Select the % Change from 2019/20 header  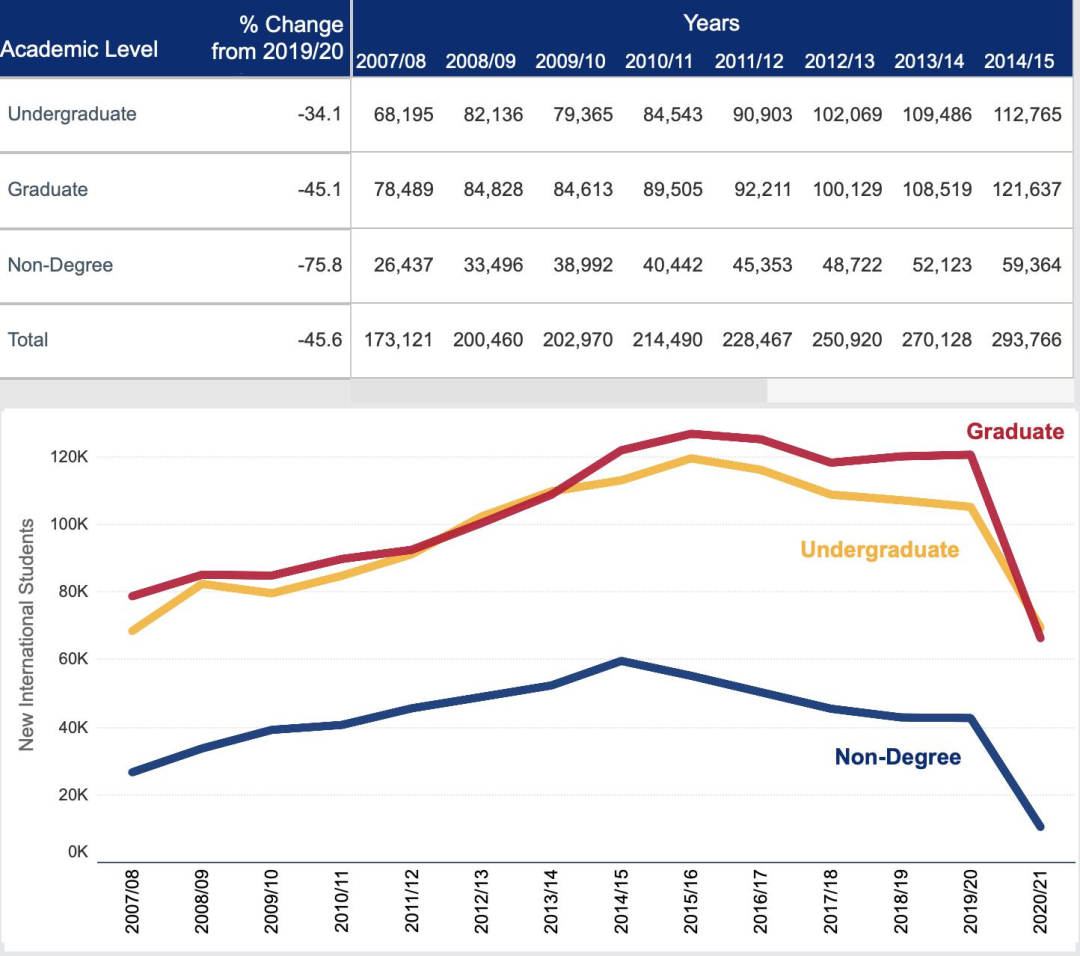pyautogui.click(x=277, y=38)
